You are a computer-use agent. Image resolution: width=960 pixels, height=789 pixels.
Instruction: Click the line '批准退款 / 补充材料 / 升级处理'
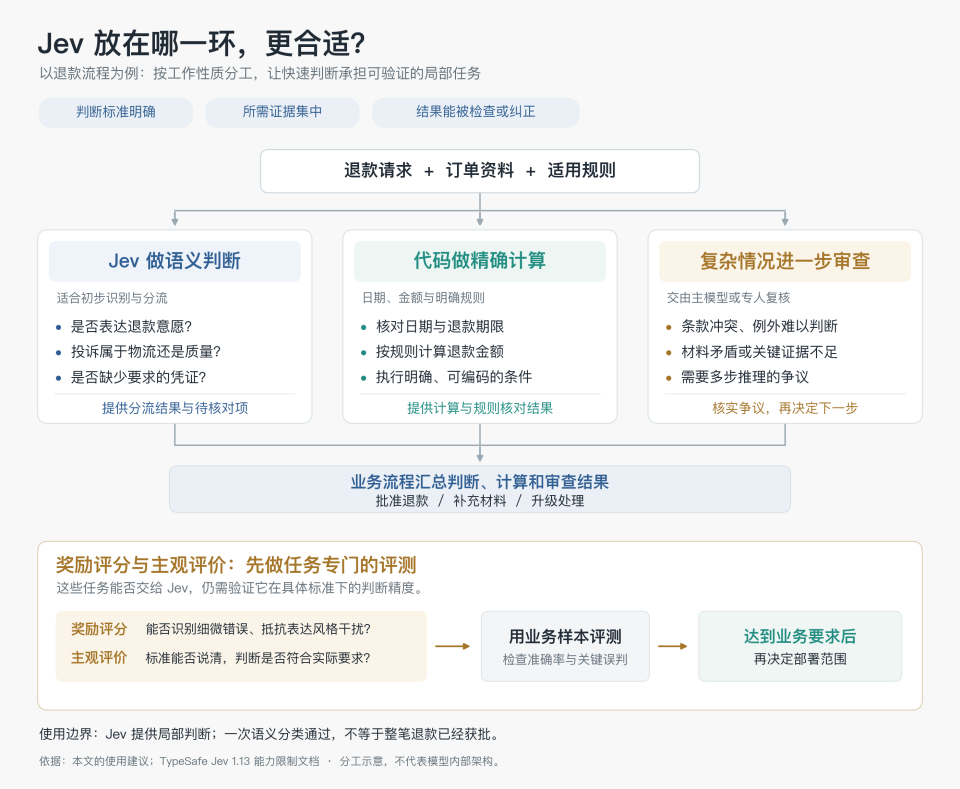click(480, 501)
